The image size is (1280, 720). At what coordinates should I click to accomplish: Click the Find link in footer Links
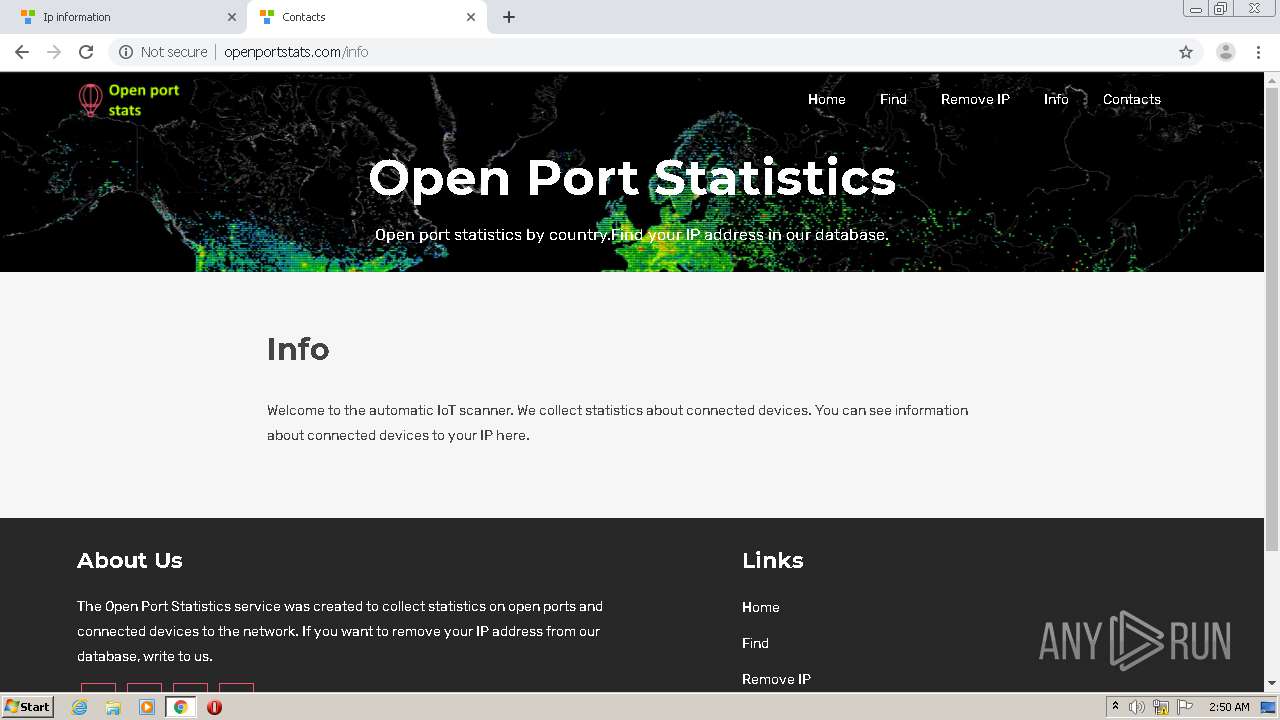pyautogui.click(x=755, y=643)
